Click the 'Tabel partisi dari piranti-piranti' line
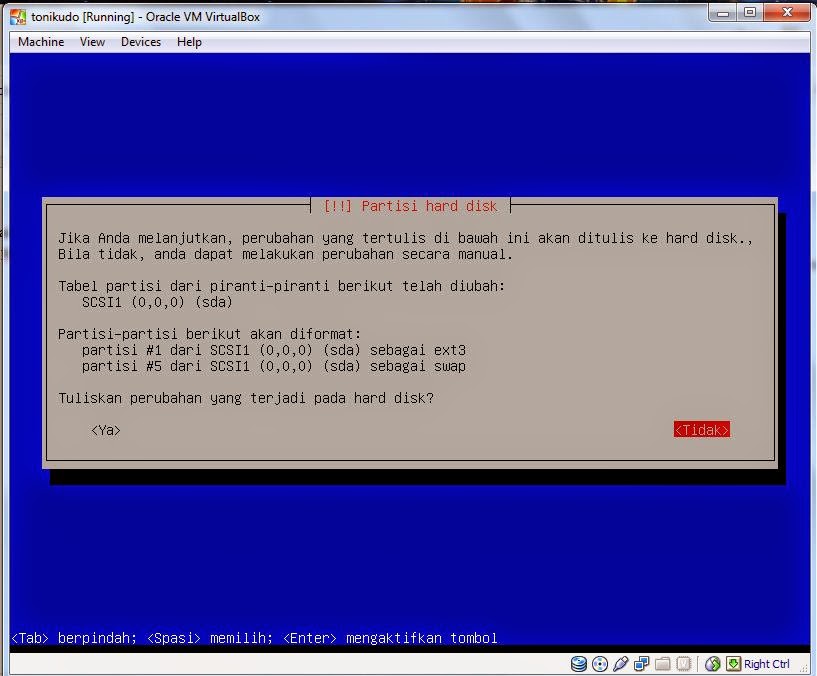Viewport: 817px width, 676px height. click(281, 286)
